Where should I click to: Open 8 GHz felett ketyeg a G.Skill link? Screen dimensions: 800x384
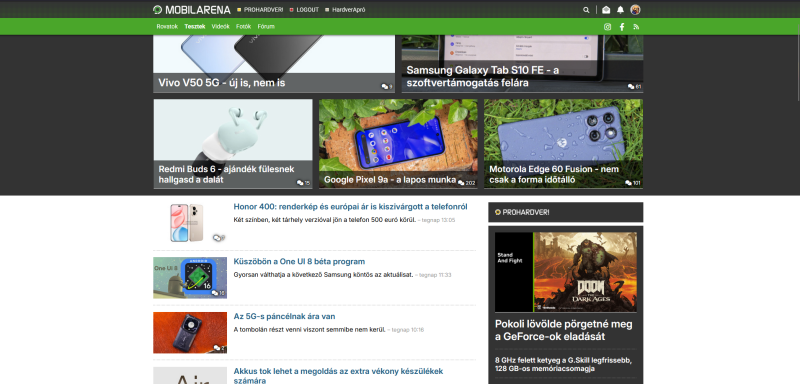pos(563,364)
